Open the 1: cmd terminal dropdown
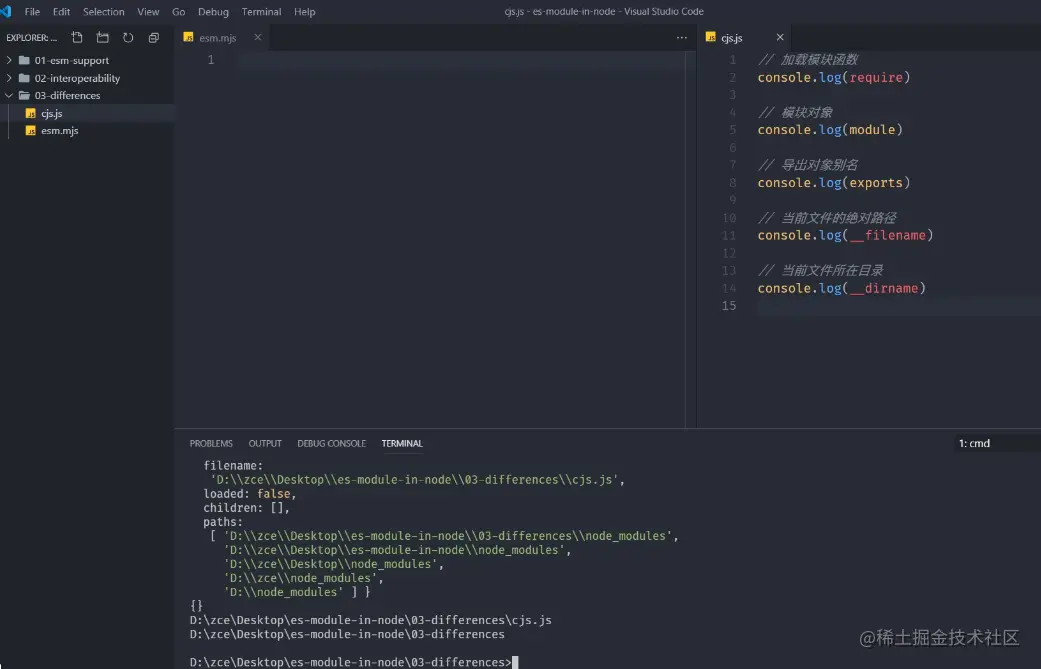 (x=996, y=443)
